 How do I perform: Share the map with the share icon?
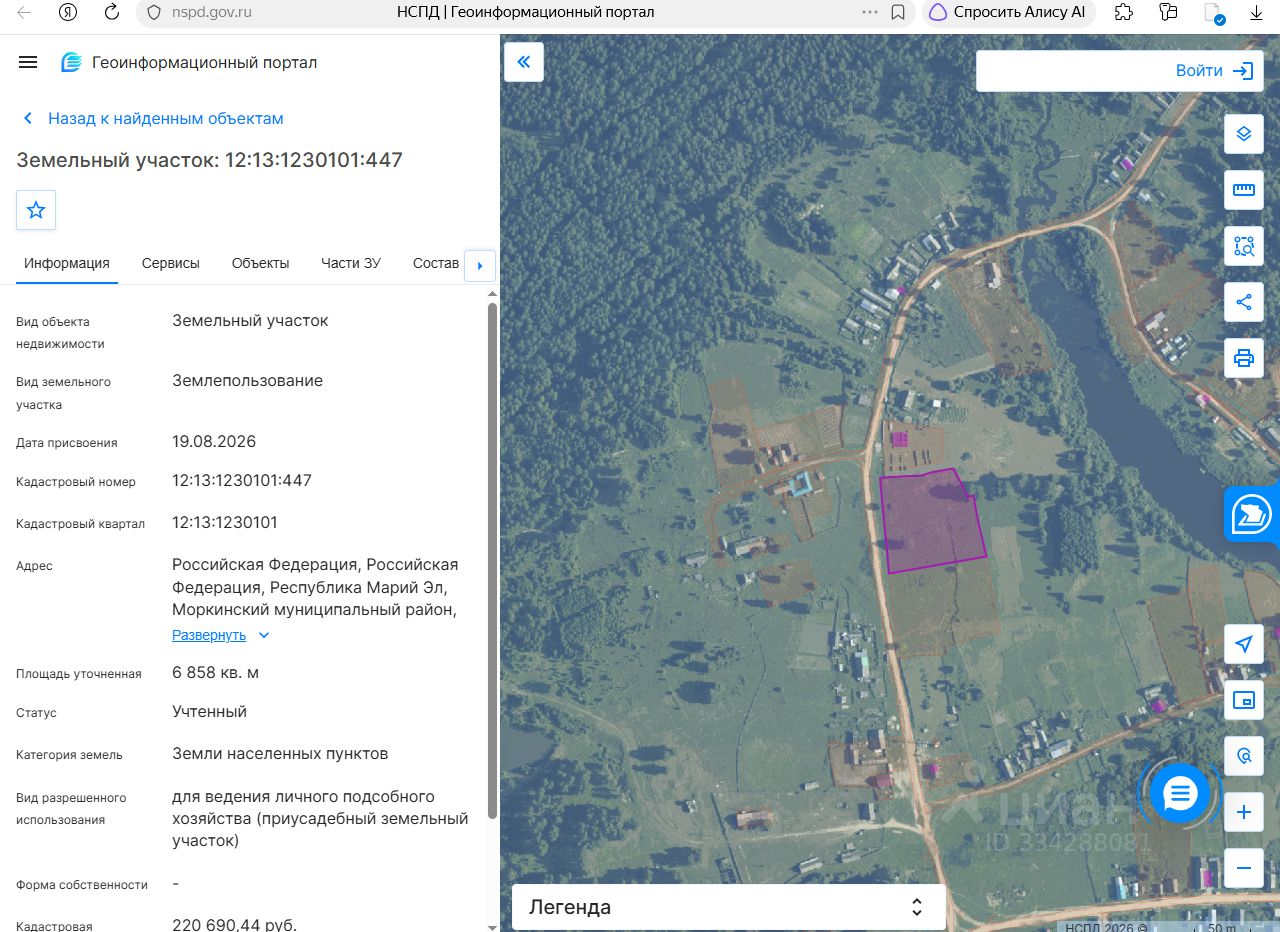pyautogui.click(x=1244, y=302)
